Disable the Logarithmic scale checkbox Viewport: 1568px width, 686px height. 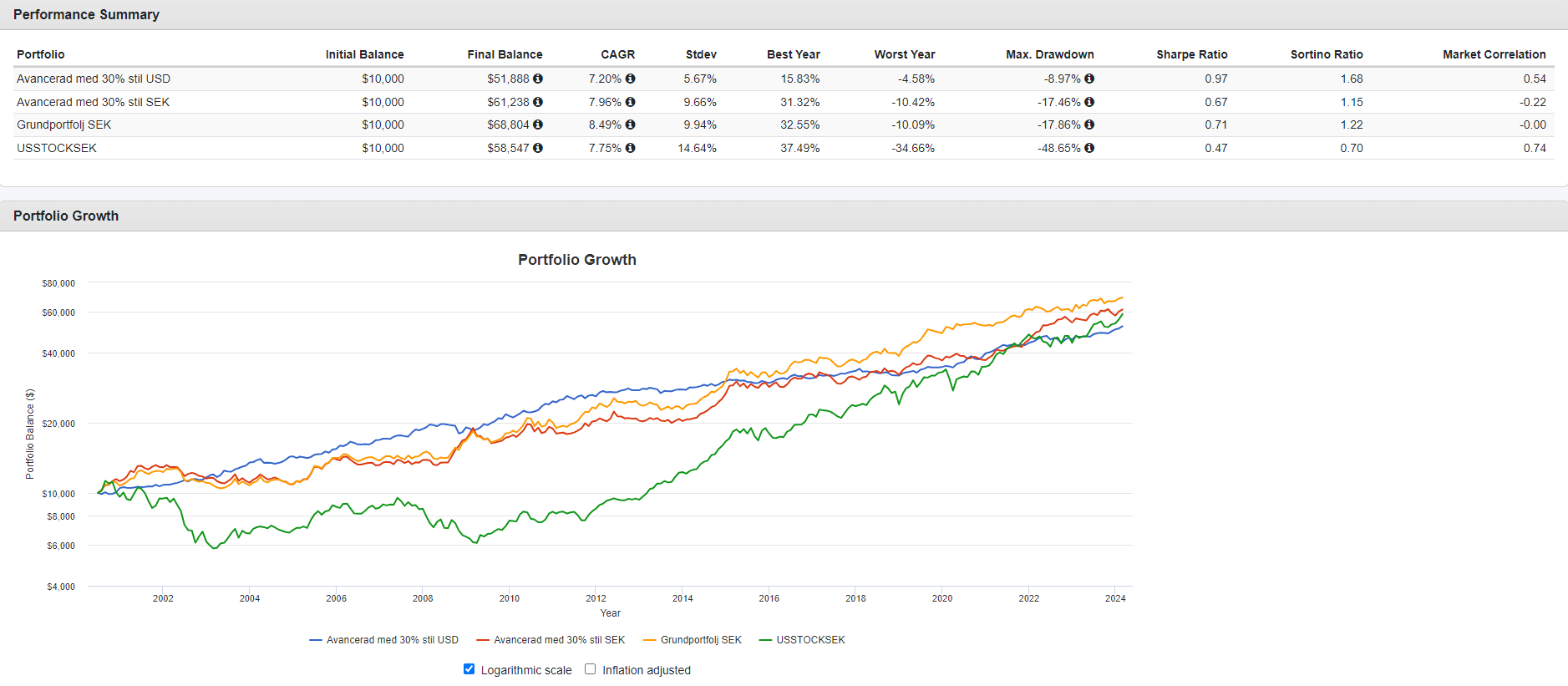tap(469, 669)
